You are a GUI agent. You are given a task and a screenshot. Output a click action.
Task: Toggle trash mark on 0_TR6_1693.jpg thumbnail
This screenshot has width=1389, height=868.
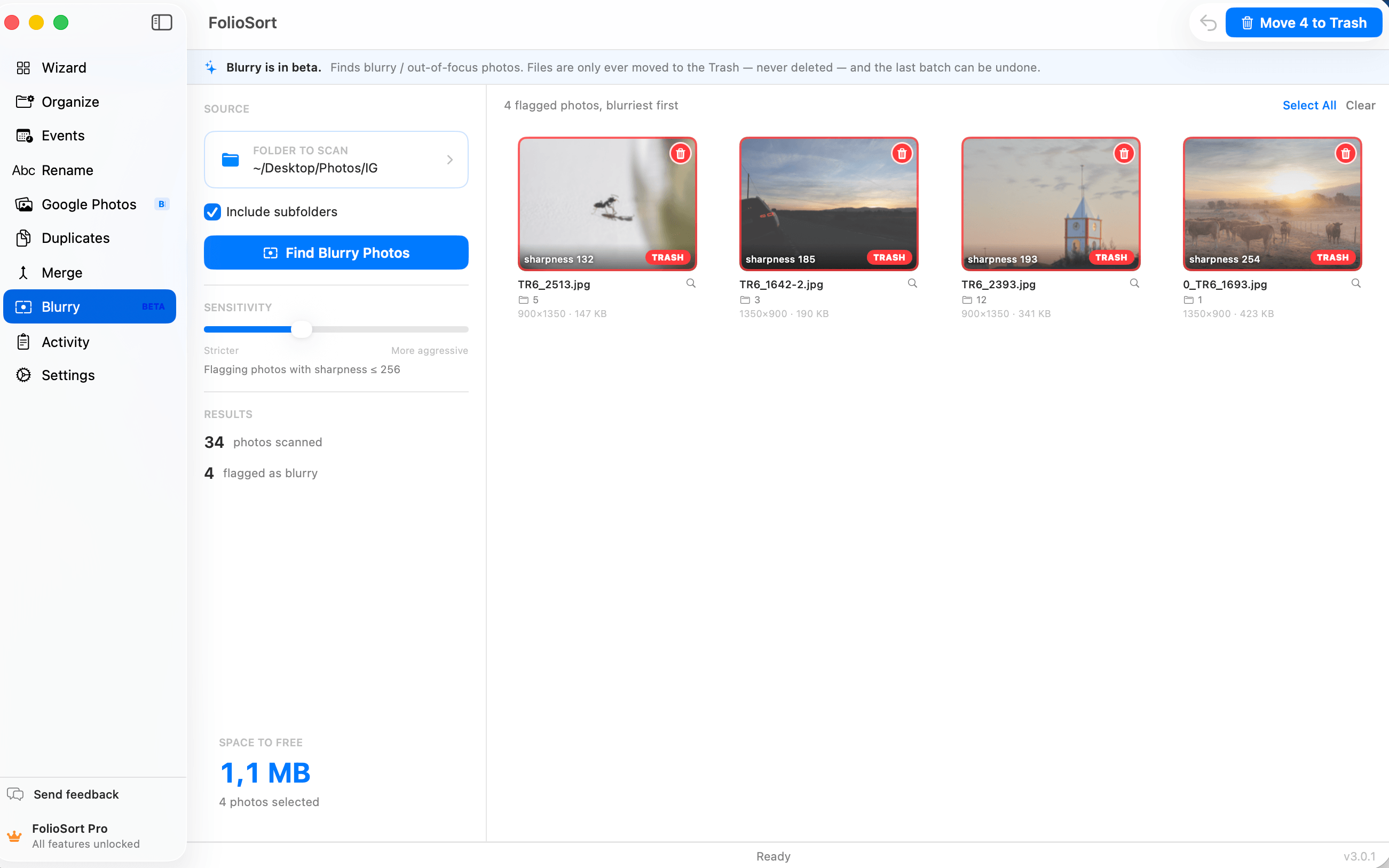tap(1345, 153)
